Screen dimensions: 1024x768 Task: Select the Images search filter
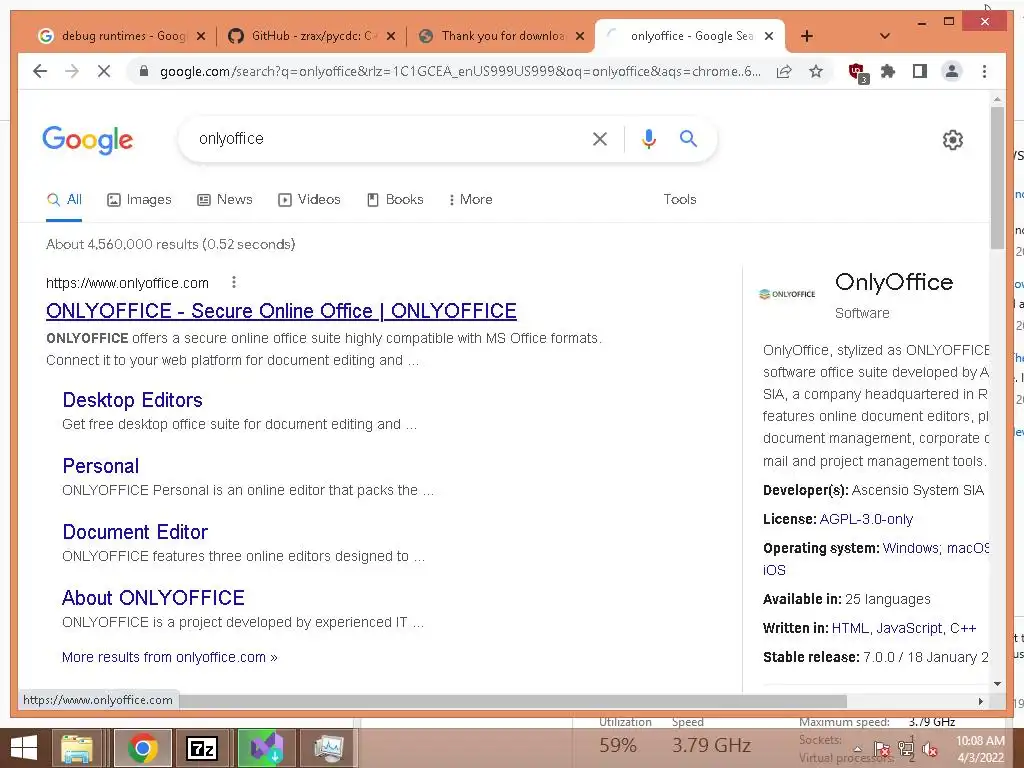[139, 199]
